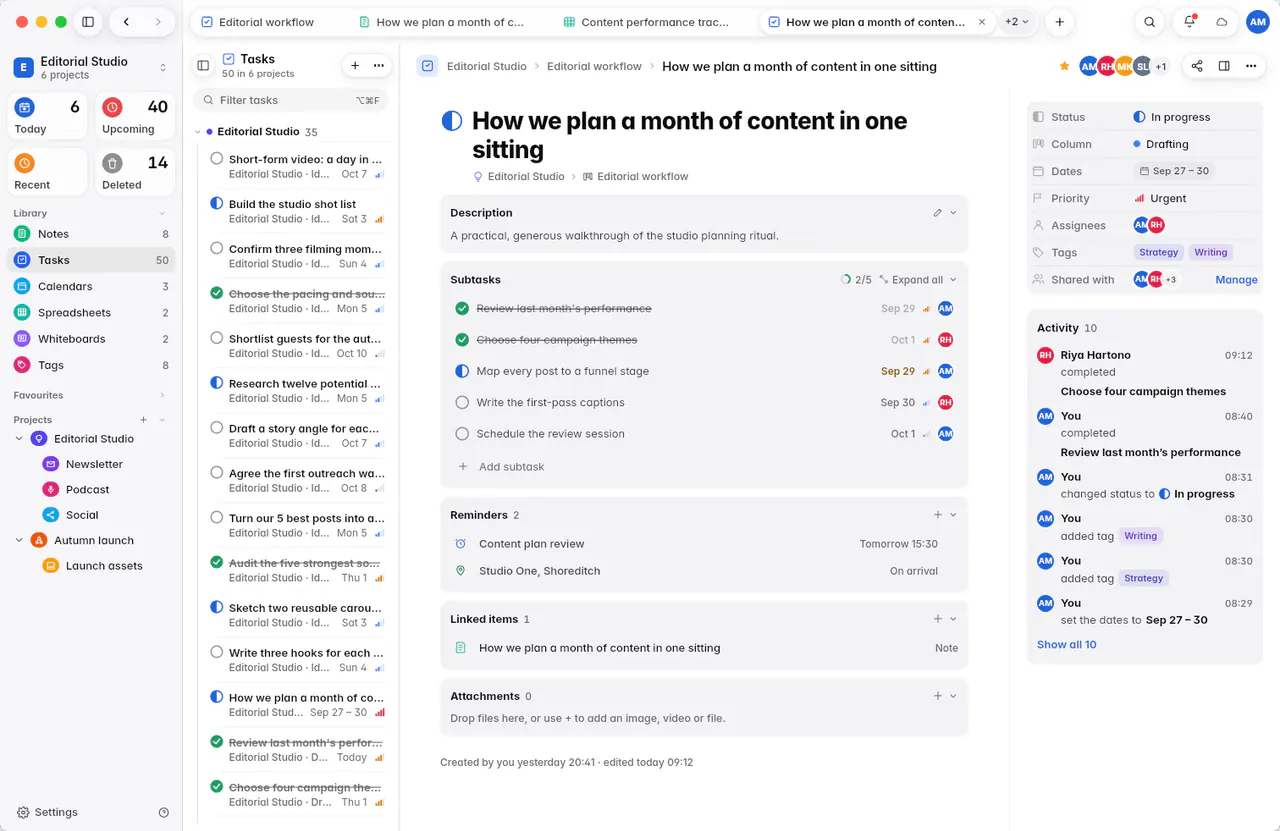Open the notifications bell

pyautogui.click(x=1189, y=22)
